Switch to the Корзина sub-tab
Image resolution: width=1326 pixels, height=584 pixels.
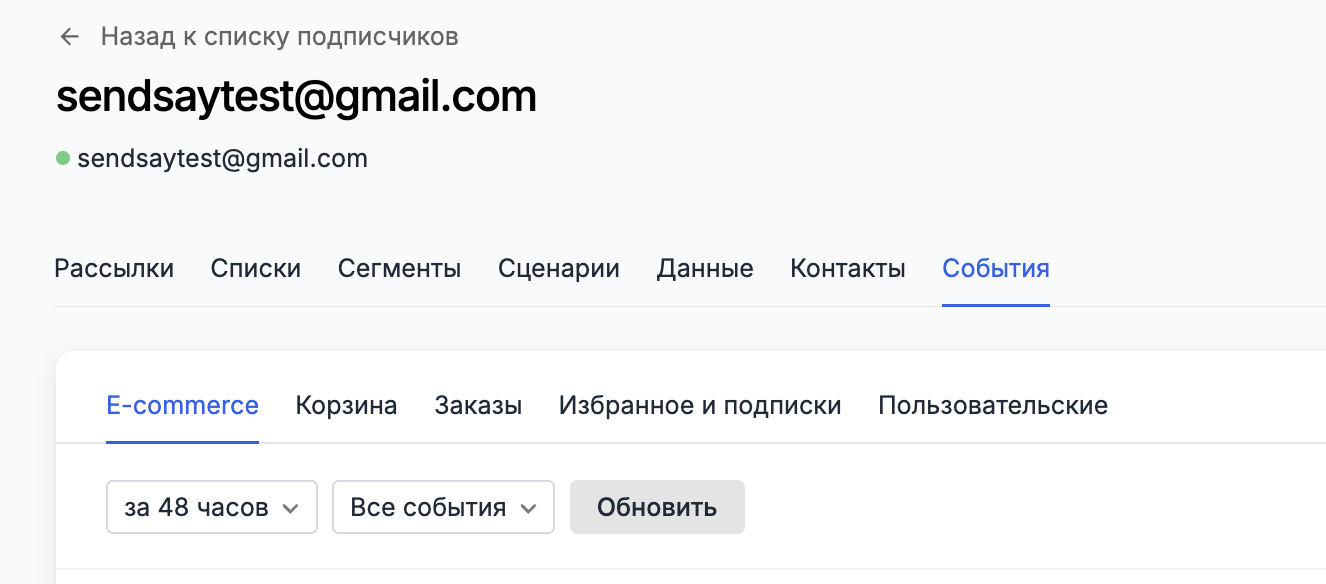(346, 405)
